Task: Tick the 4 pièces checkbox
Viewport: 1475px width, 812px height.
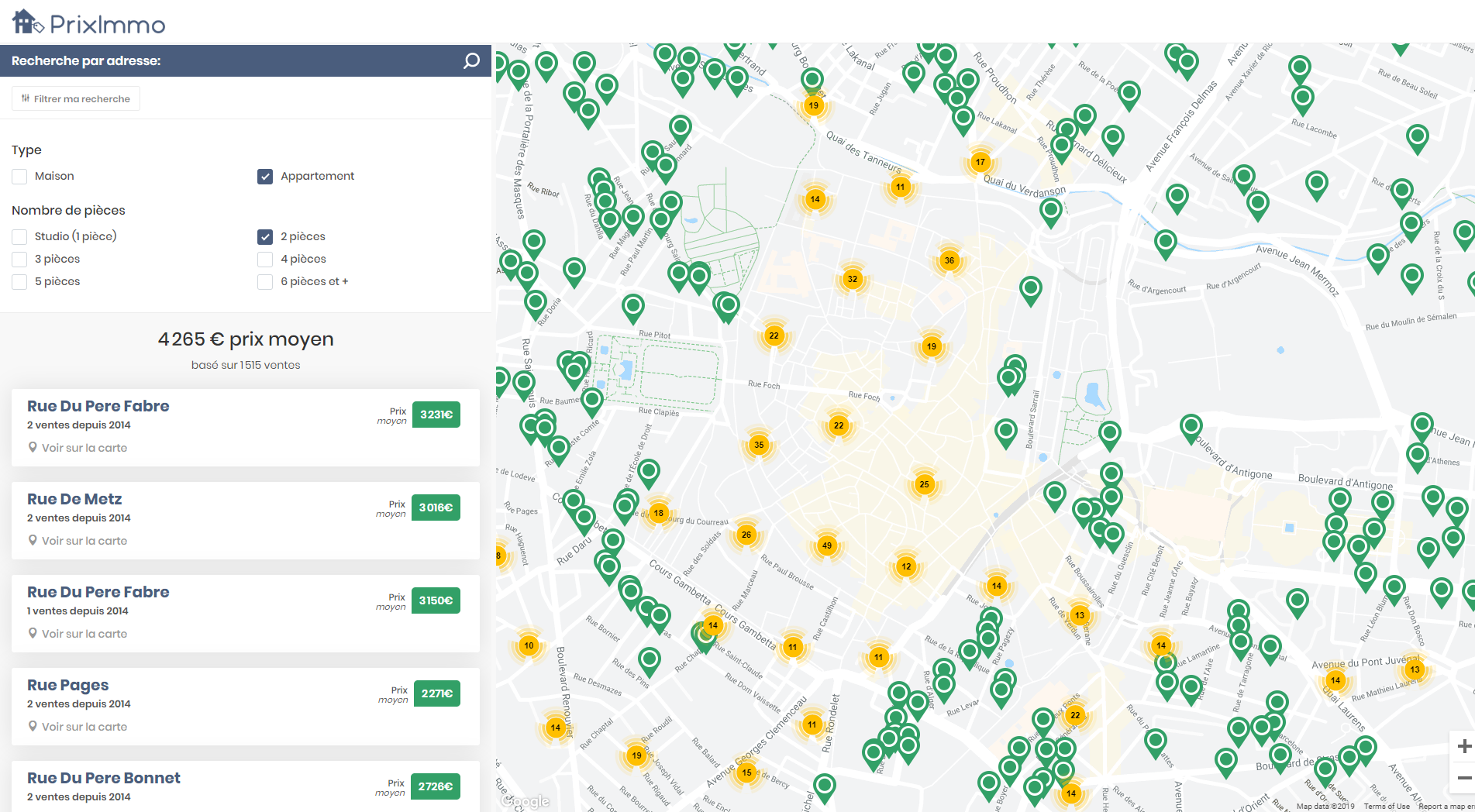Action: click(265, 260)
